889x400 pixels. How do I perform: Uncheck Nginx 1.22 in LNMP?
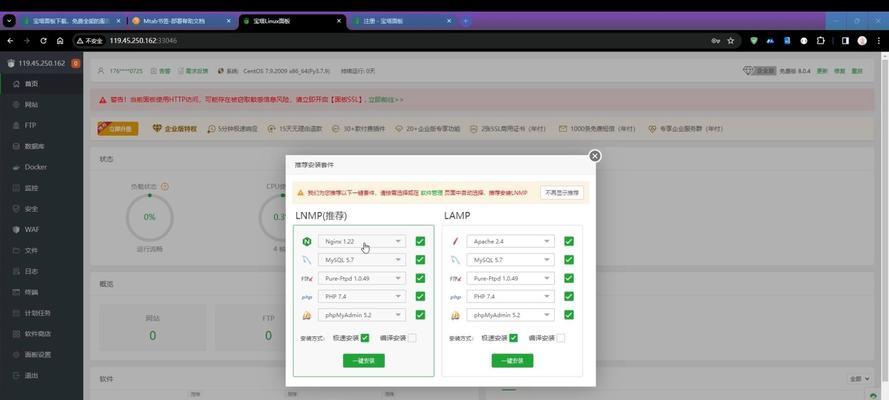[420, 241]
